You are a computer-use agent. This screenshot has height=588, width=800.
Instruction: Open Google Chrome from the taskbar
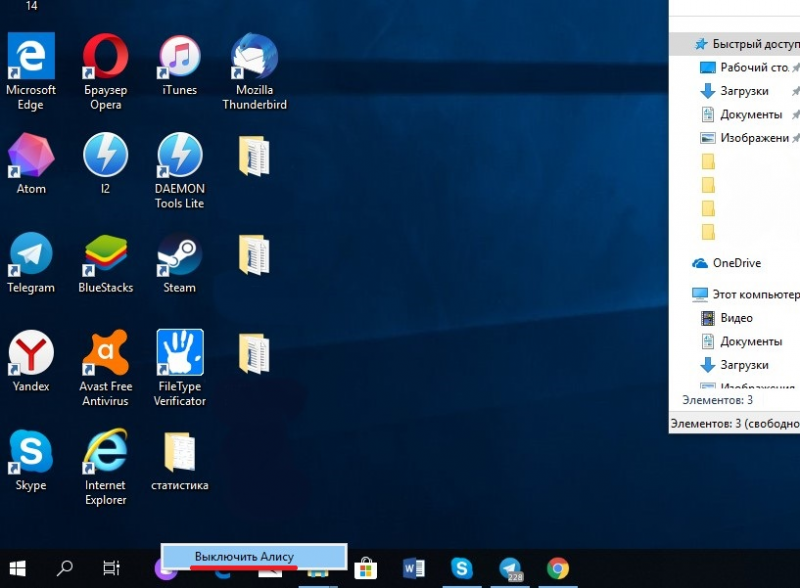(558, 568)
